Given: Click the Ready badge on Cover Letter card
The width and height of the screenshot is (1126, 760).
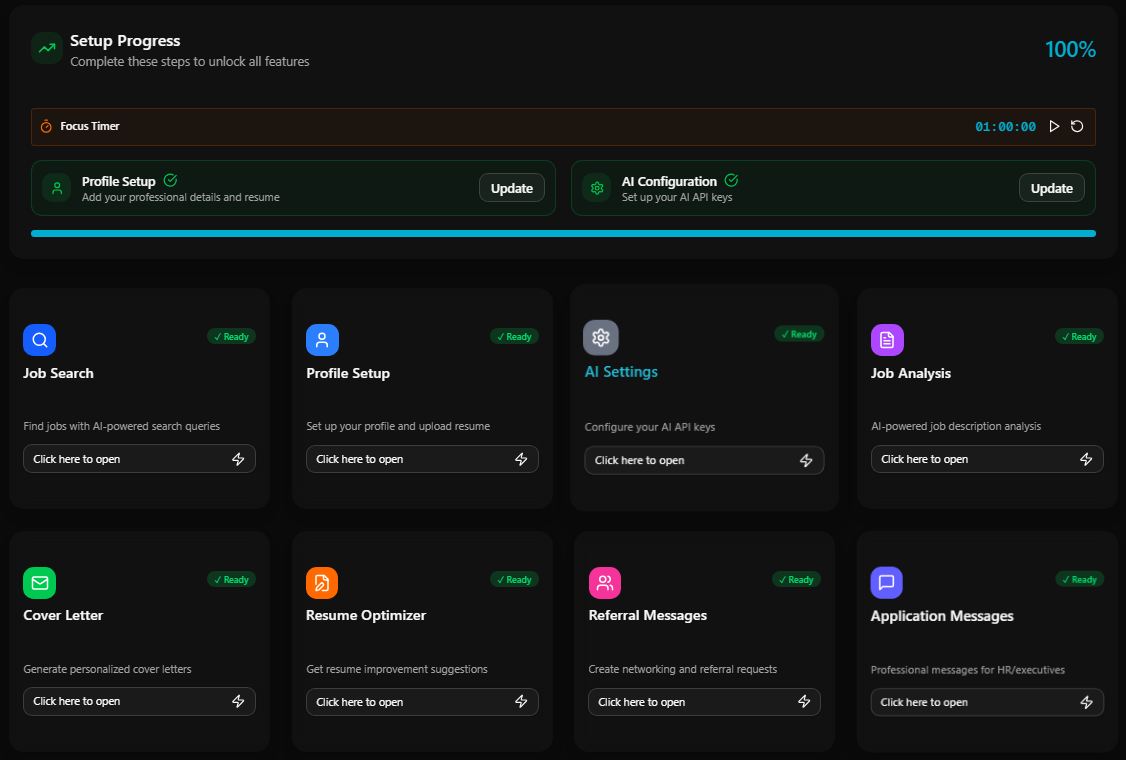Looking at the screenshot, I should 231,579.
